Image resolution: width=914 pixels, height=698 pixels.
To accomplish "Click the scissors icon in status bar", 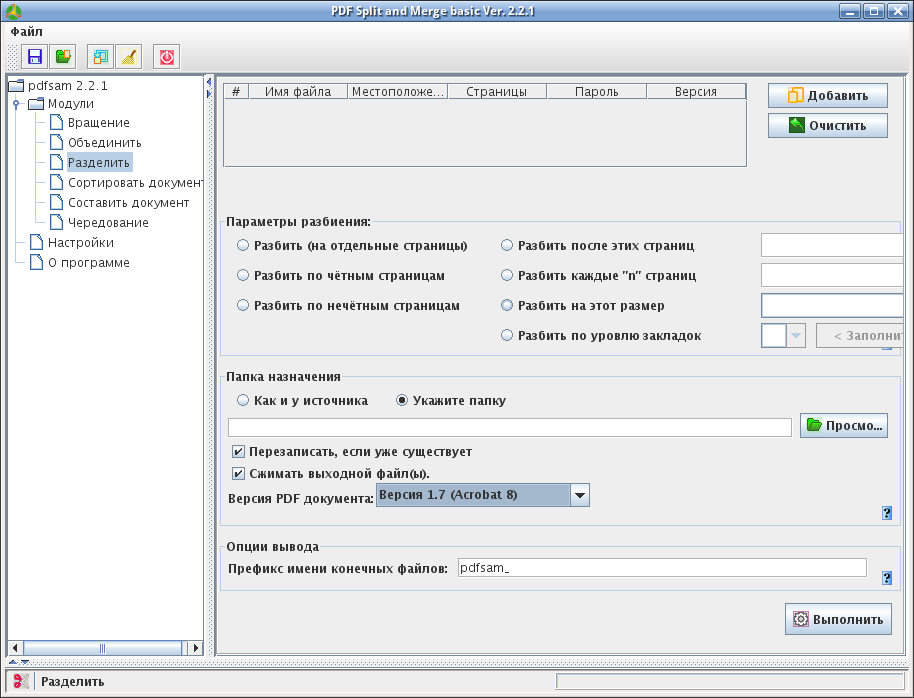I will [20, 681].
